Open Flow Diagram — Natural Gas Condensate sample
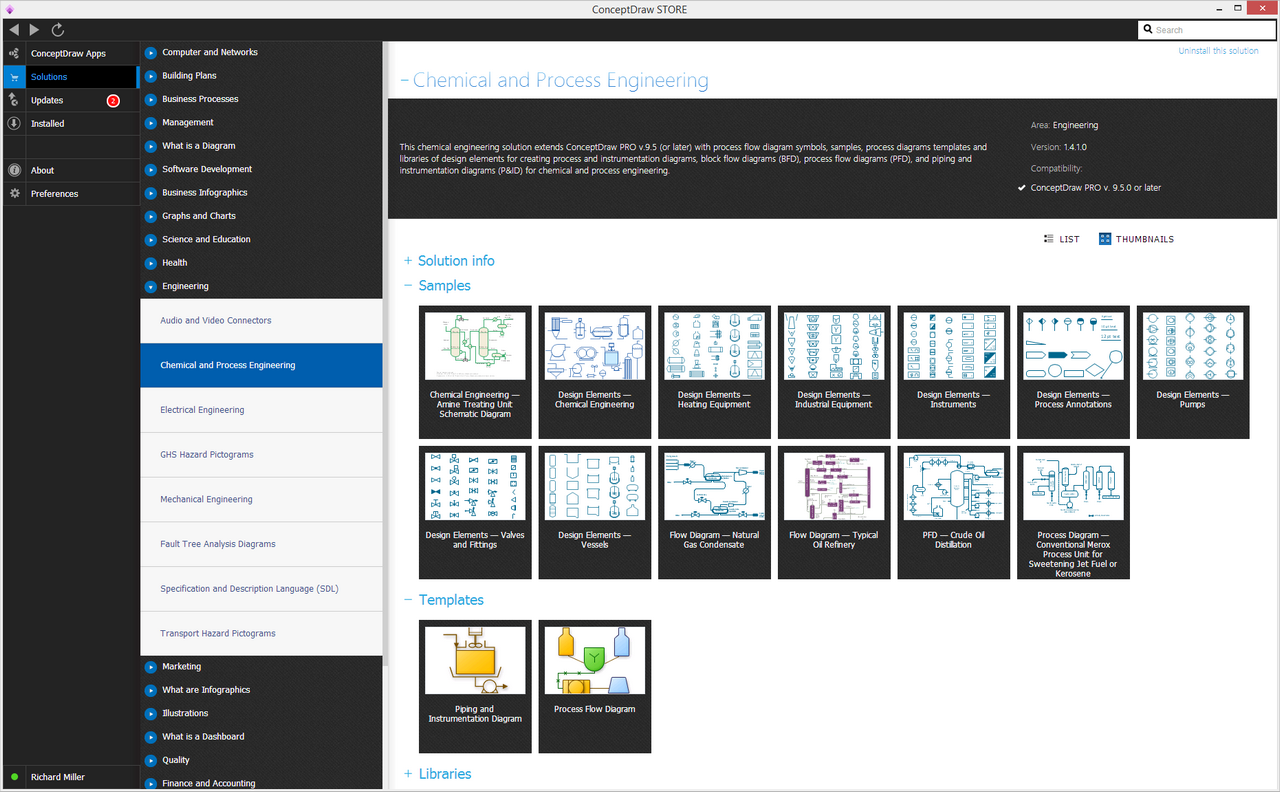The height and width of the screenshot is (792, 1280). (714, 513)
